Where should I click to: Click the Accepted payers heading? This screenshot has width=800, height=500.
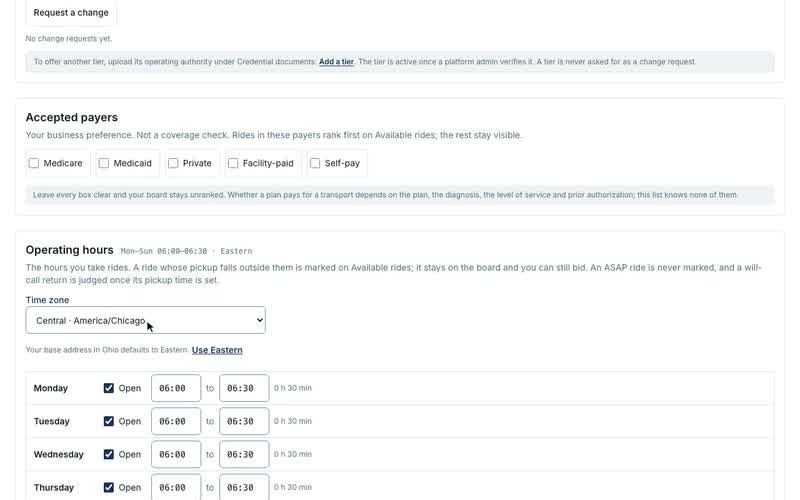pos(71,117)
